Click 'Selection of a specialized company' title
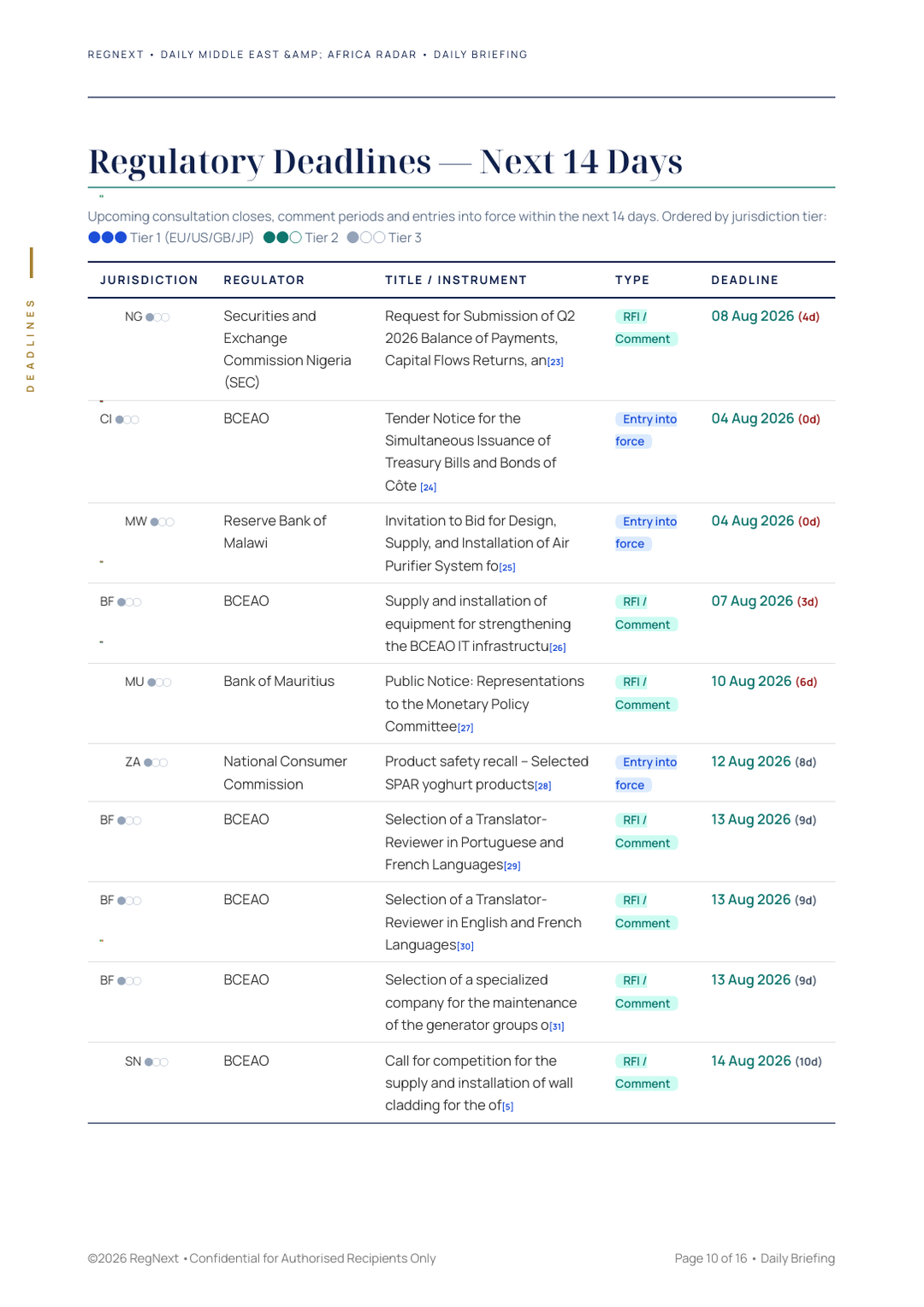This screenshot has height=1307, width=924. coord(481,1003)
